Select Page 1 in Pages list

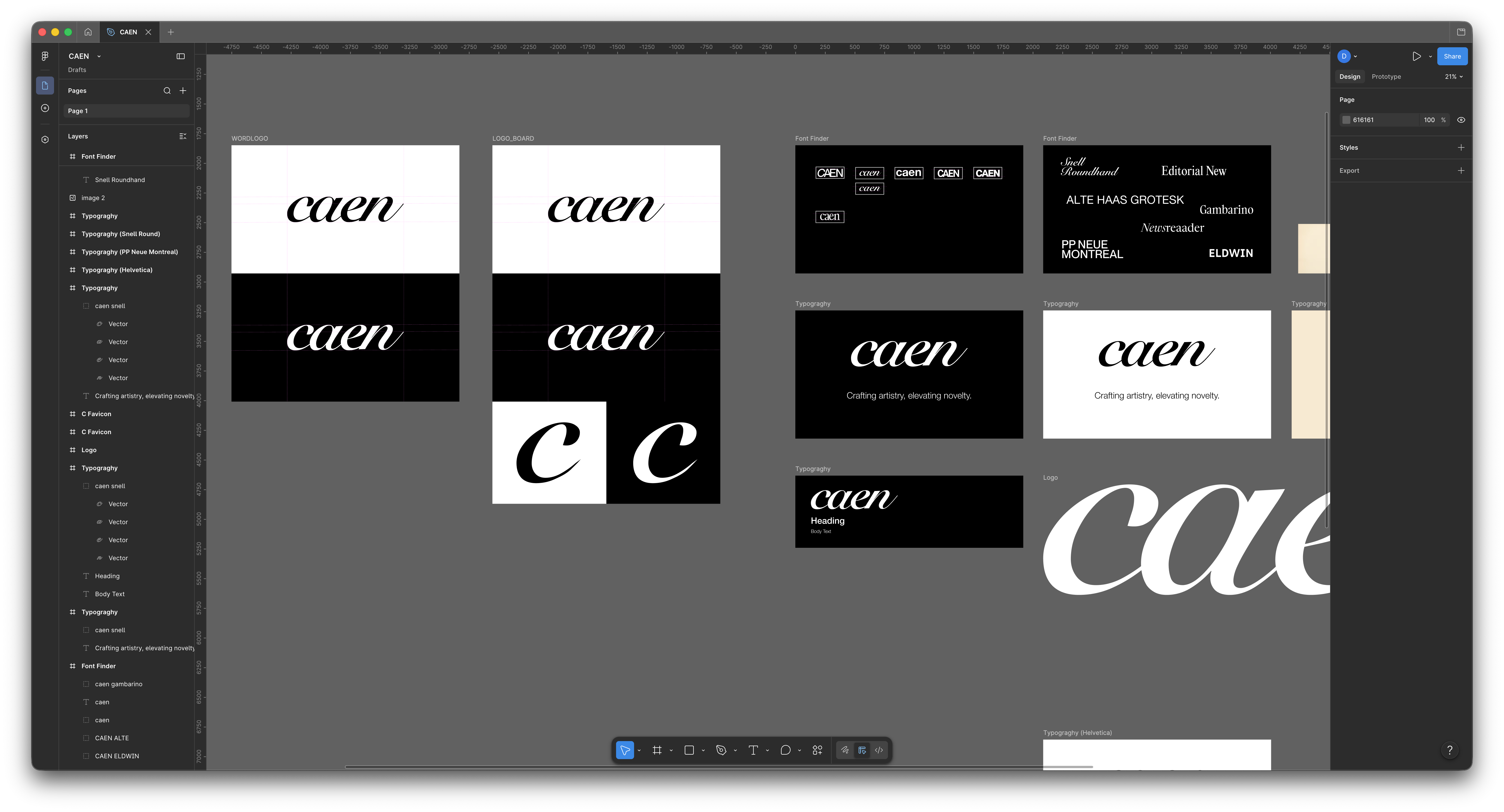click(x=127, y=111)
